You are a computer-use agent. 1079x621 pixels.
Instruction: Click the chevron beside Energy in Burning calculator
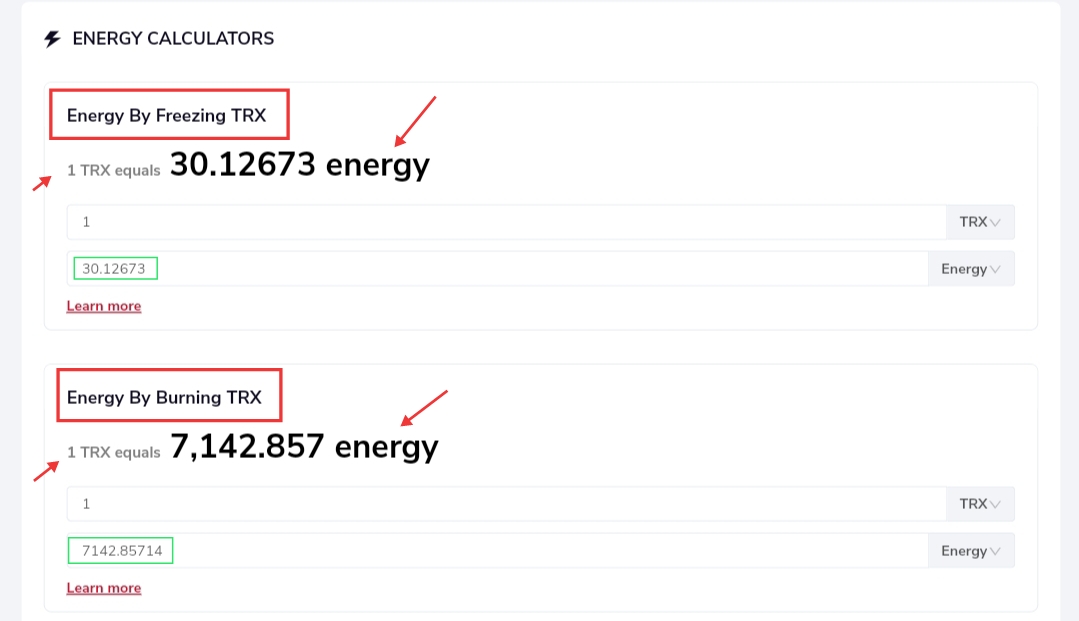click(995, 551)
